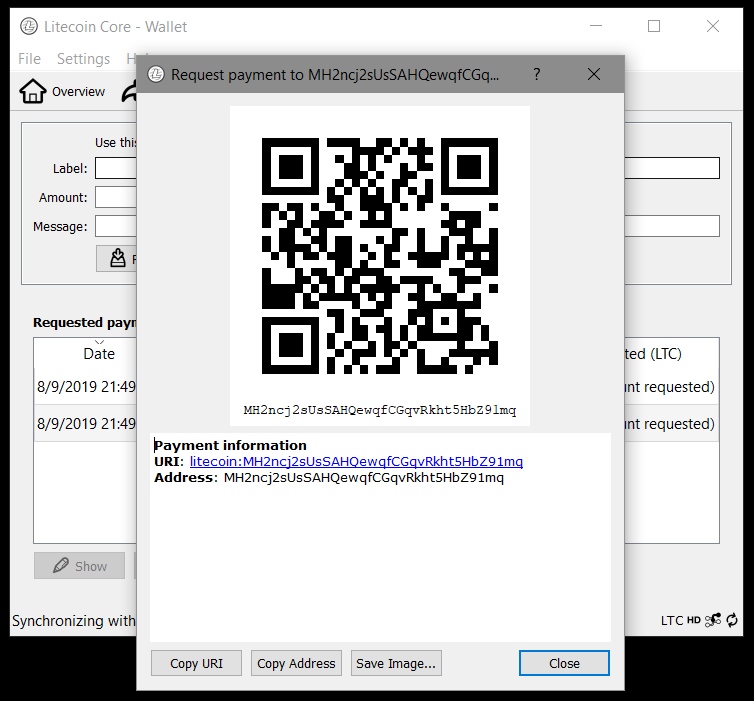The width and height of the screenshot is (754, 701).
Task: Click the Synchronizing with status text
Action: (74, 621)
